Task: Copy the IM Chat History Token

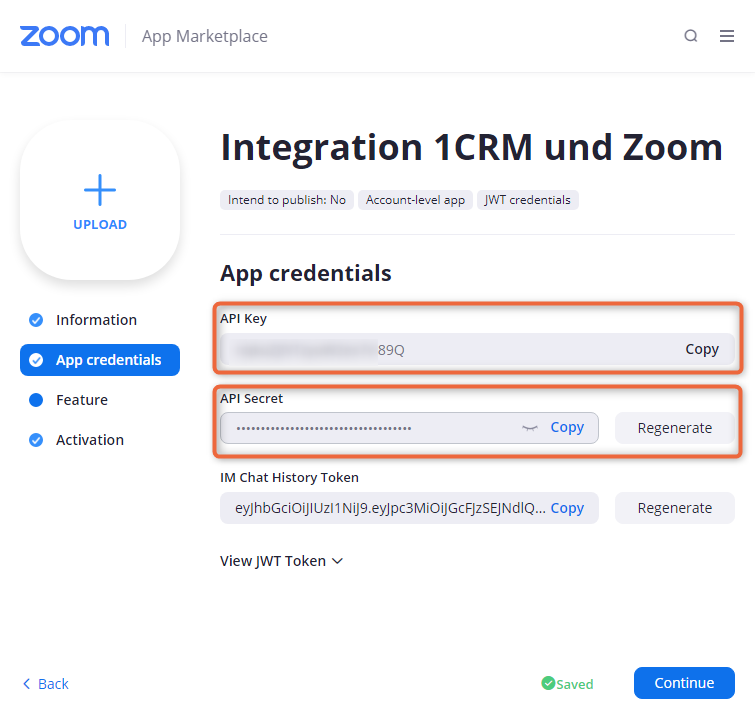Action: 567,508
